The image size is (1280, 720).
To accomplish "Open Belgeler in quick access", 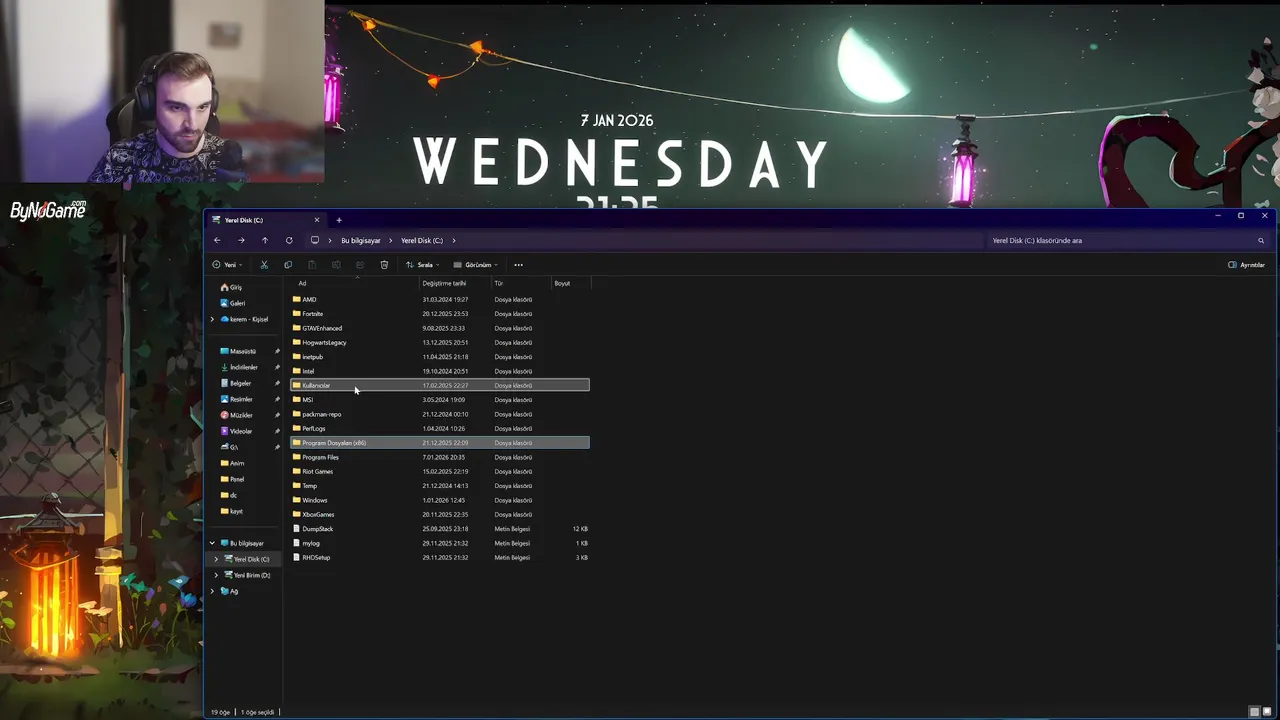I will click(240, 383).
